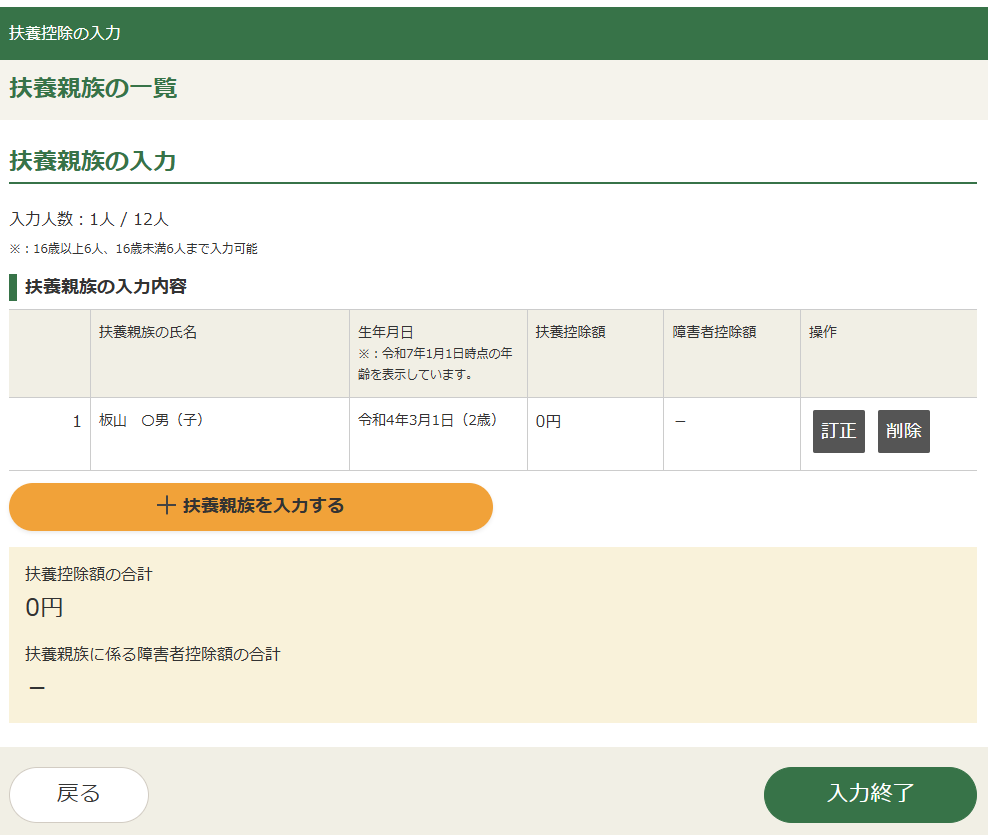The image size is (988, 835).
Task: Click the plus icon on the add dependent button
Action: pos(166,506)
